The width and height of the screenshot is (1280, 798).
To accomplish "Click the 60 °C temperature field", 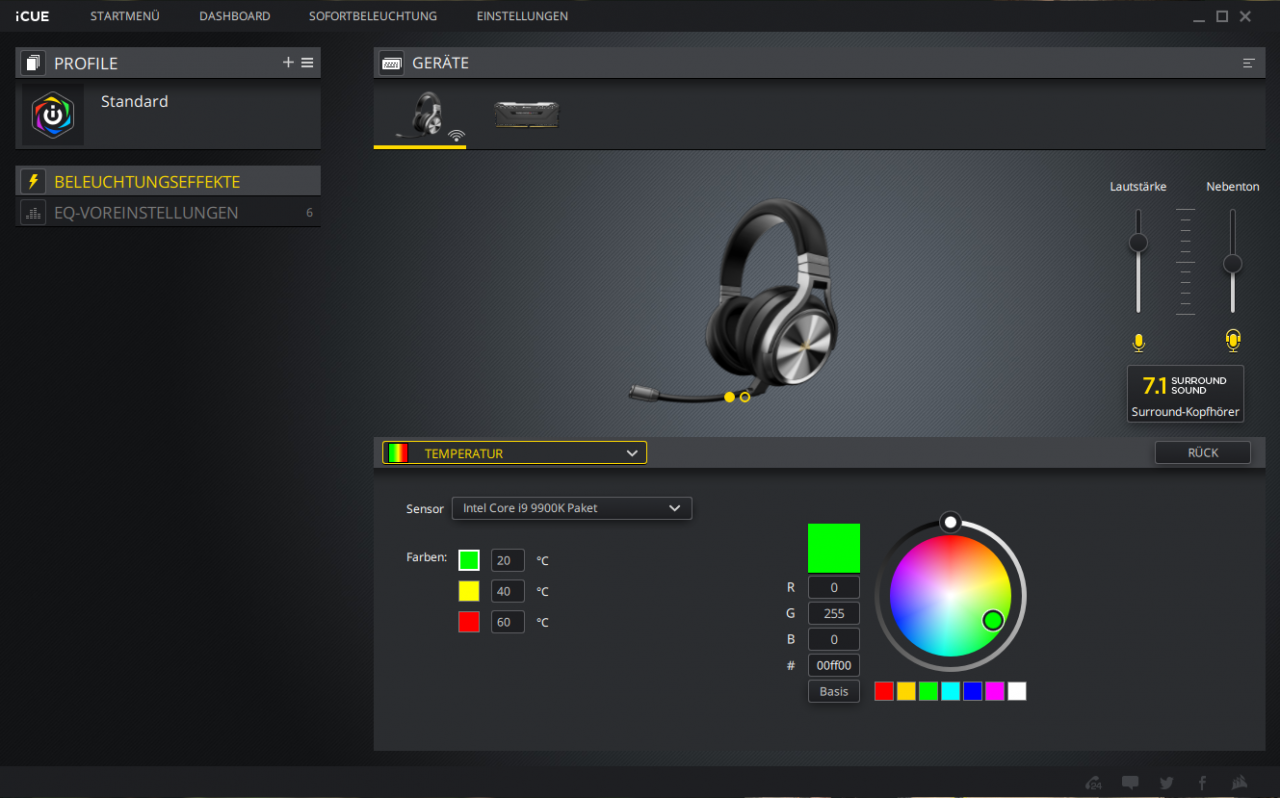I will (508, 622).
